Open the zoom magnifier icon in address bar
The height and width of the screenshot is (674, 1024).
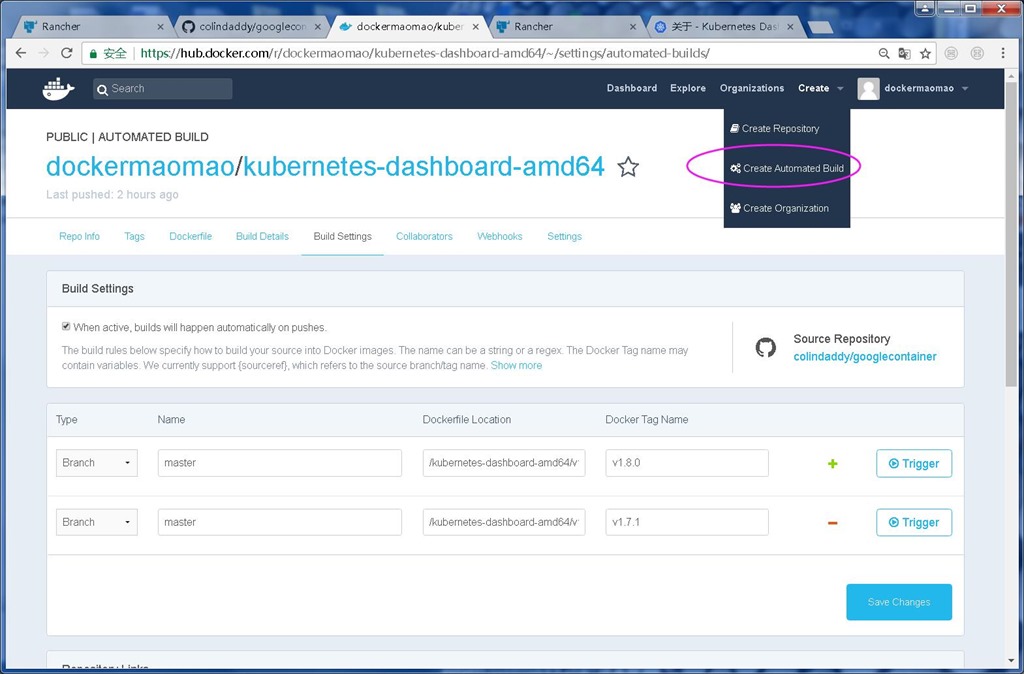tap(884, 54)
